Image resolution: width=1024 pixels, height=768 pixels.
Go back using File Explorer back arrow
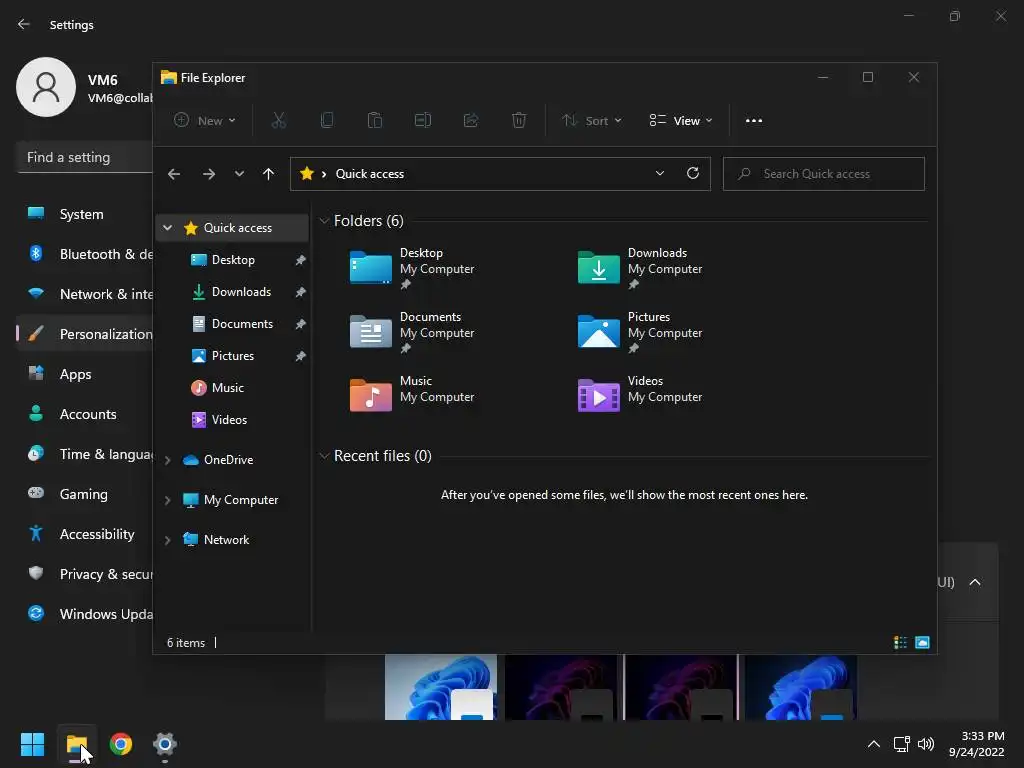click(x=174, y=174)
